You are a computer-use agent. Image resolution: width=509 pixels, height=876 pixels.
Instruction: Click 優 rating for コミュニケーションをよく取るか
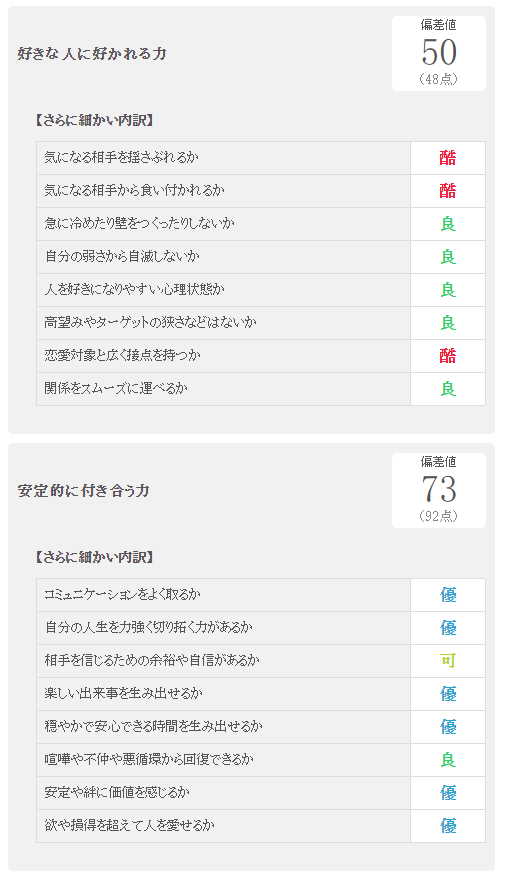click(448, 595)
